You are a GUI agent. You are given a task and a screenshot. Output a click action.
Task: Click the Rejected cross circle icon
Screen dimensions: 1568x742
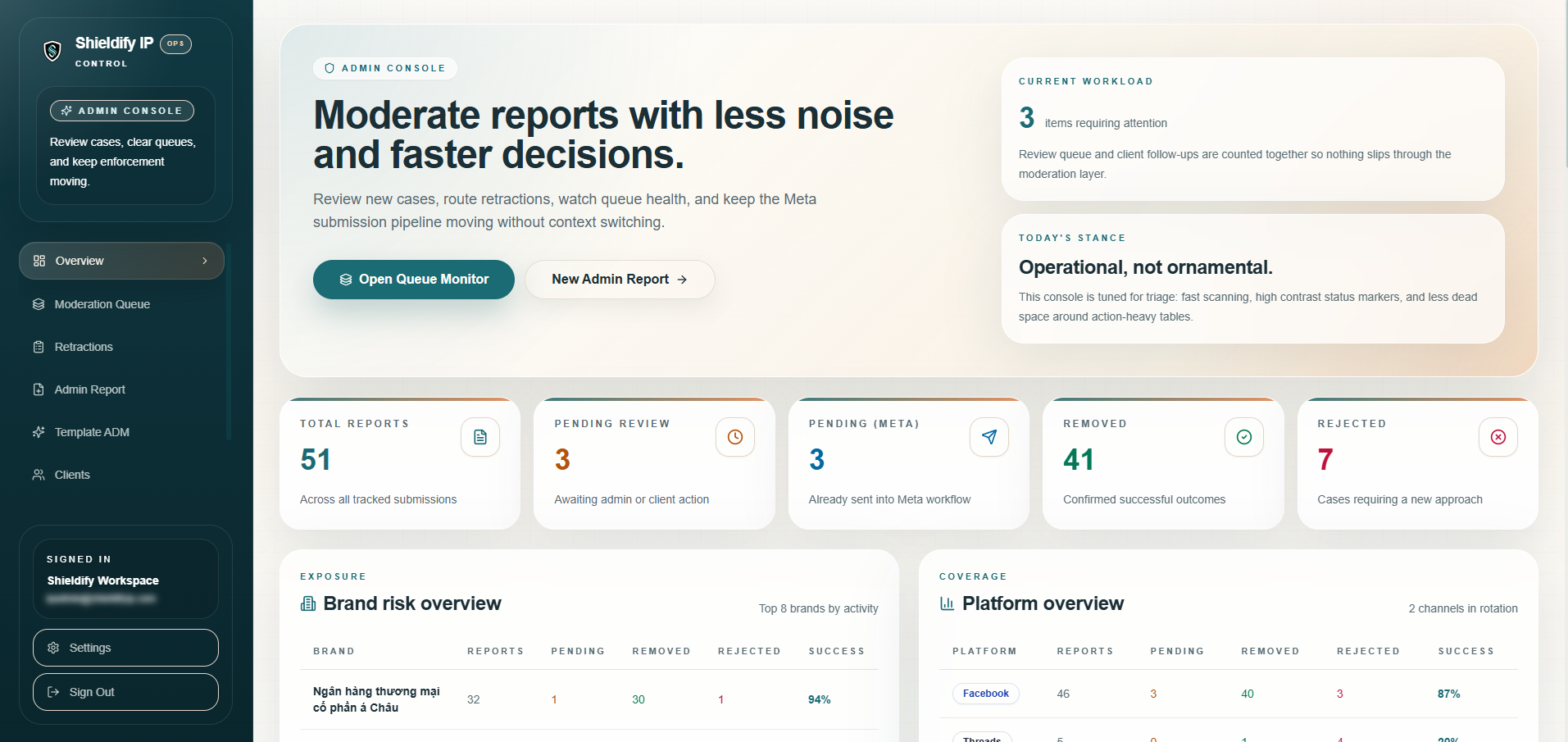1498,437
